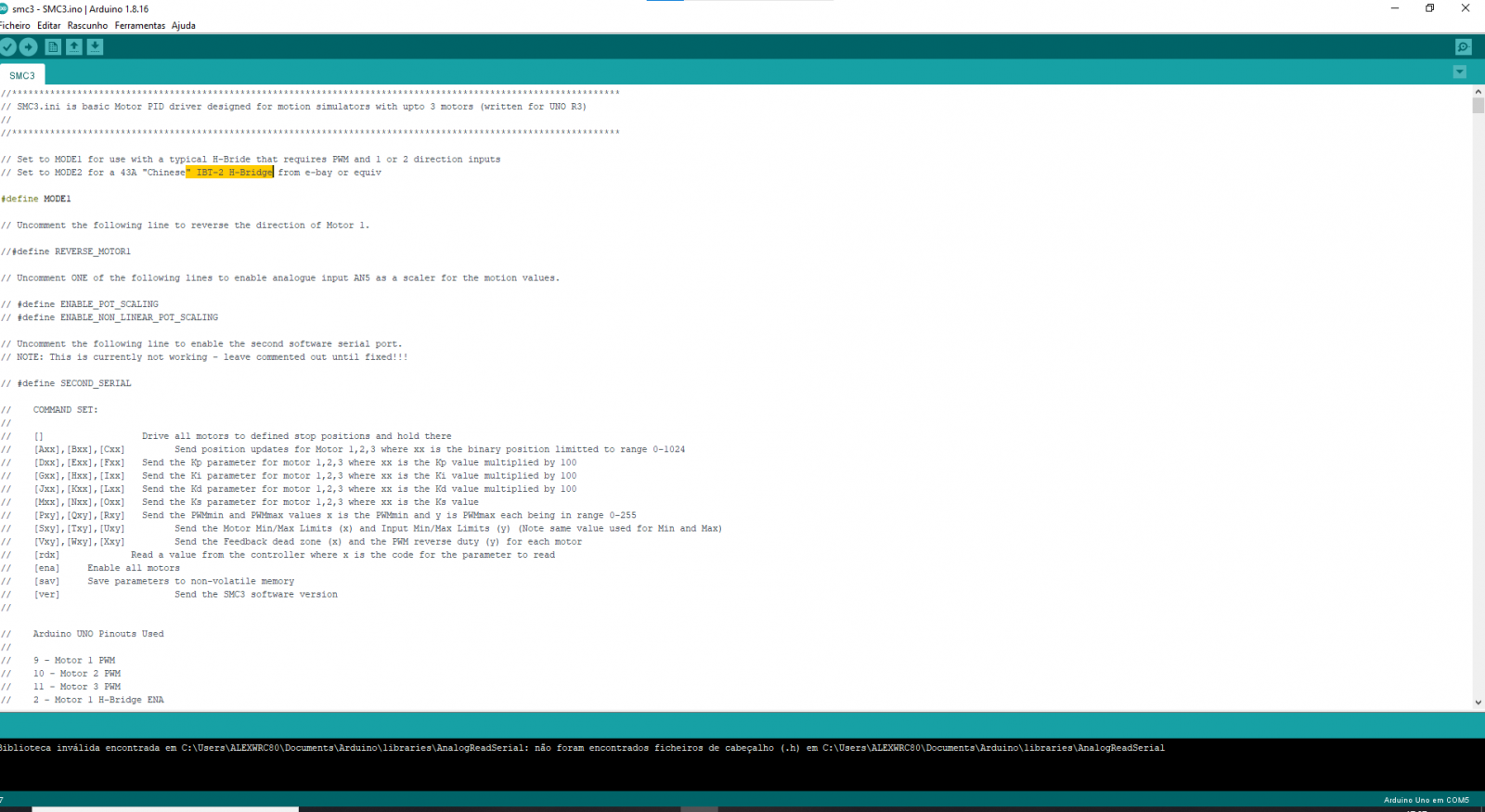Click the "NOTE: This is currently not working" comment
This screenshot has width=1485, height=812.
click(x=204, y=357)
